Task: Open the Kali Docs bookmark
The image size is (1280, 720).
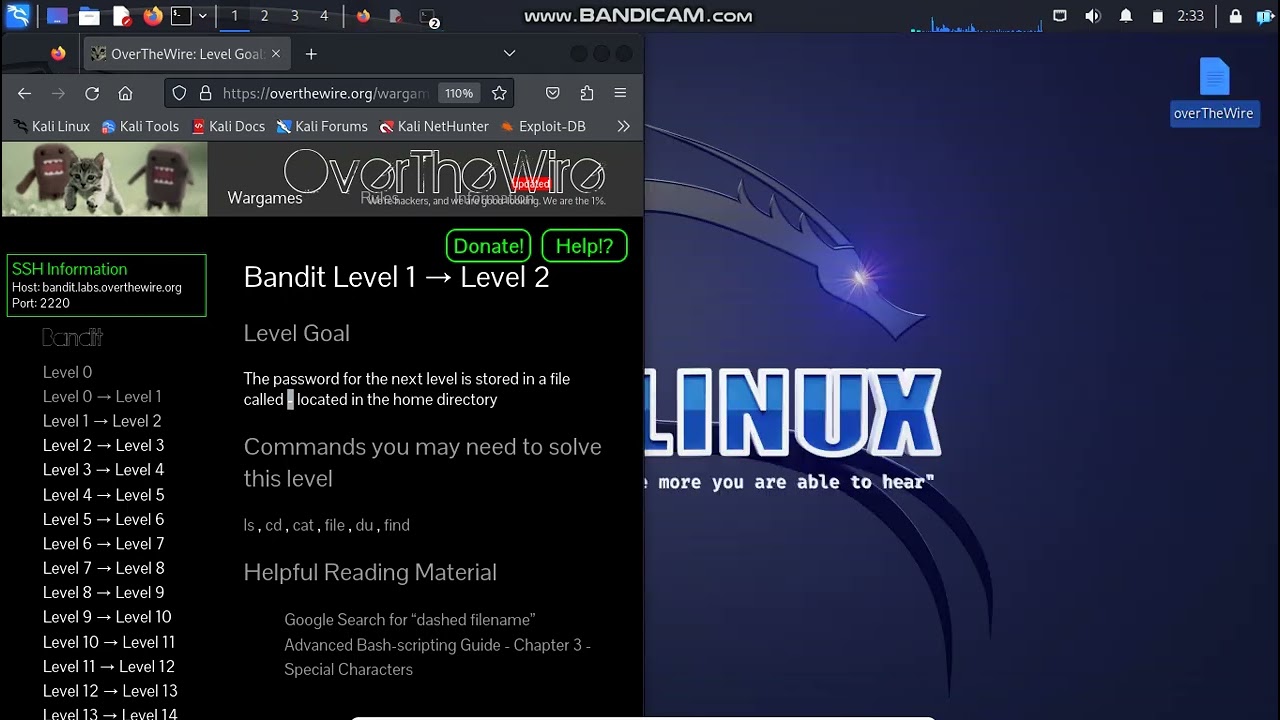Action: coord(228,126)
